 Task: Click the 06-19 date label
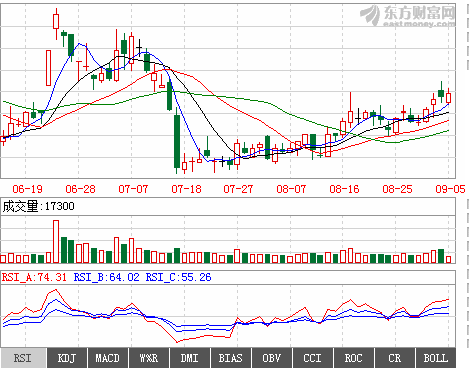point(27,189)
